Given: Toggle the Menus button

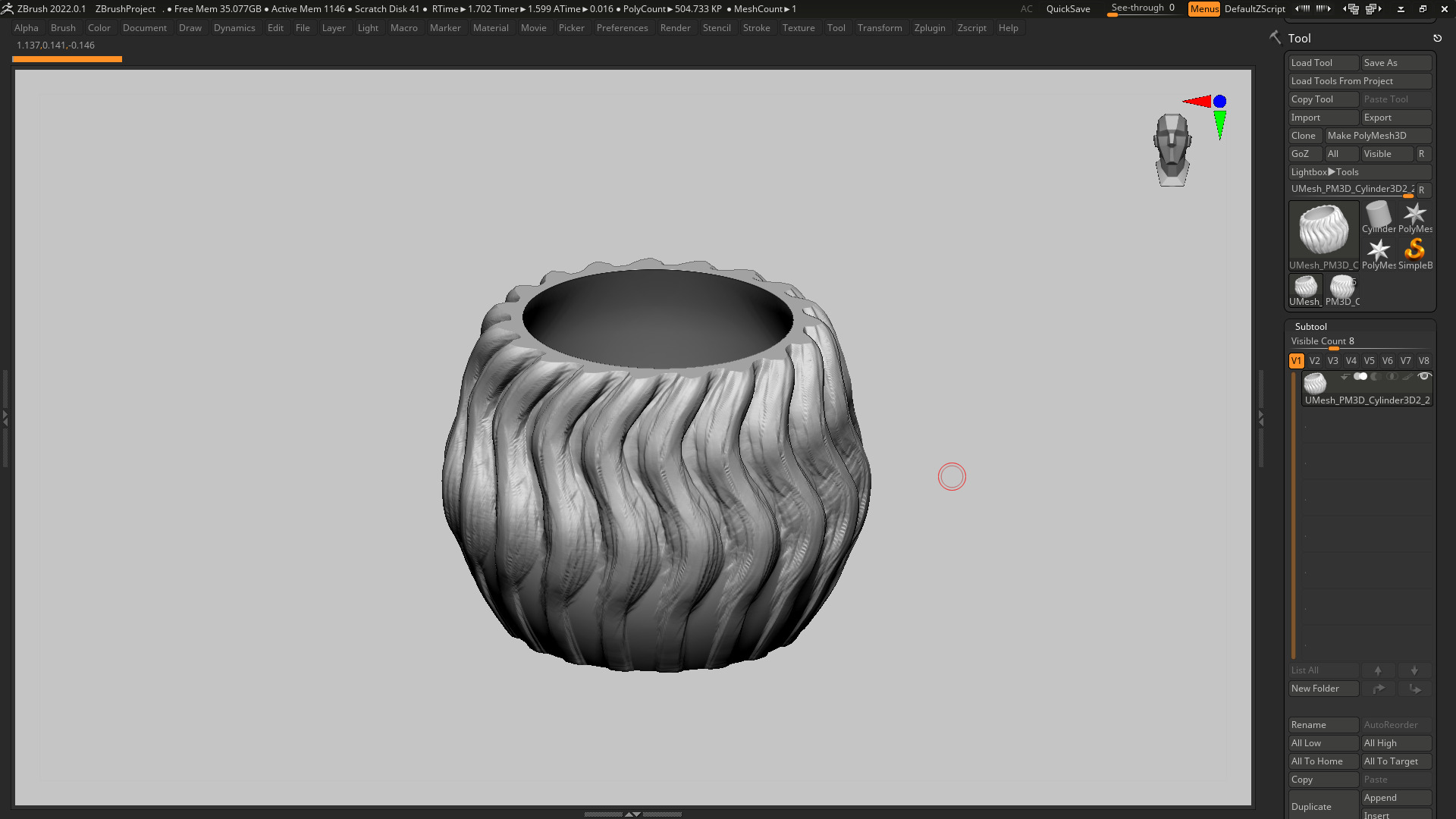Looking at the screenshot, I should pos(1204,9).
